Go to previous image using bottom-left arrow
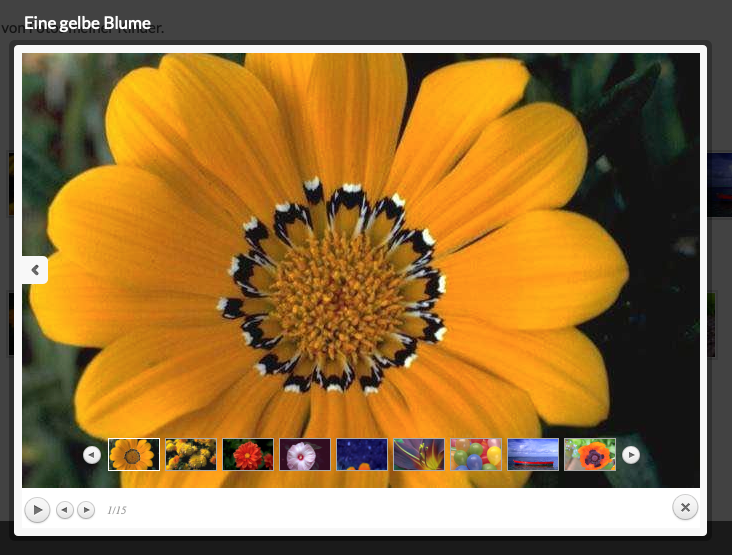Screen dimensions: 732x555 65,510
